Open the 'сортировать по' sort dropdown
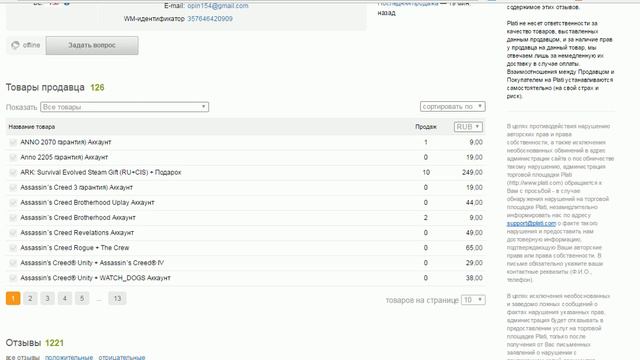The image size is (640, 360). [452, 107]
